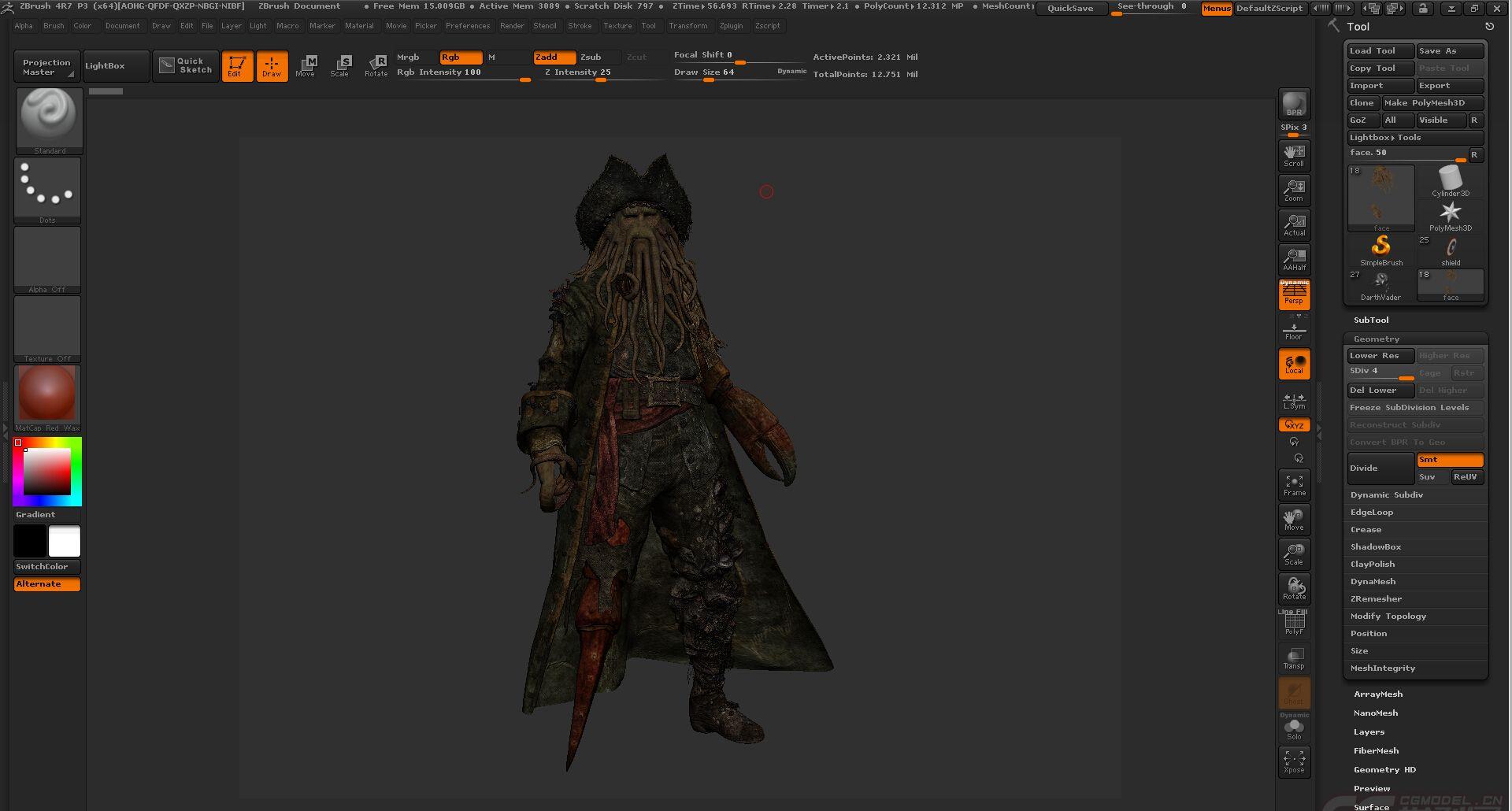Toggle the Floor grid icon
Image resolution: width=1512 pixels, height=811 pixels.
(x=1294, y=329)
